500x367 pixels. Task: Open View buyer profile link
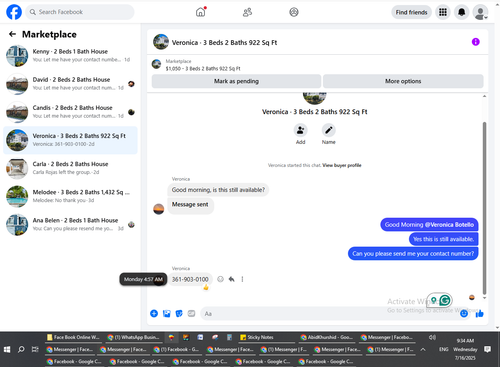(x=342, y=165)
